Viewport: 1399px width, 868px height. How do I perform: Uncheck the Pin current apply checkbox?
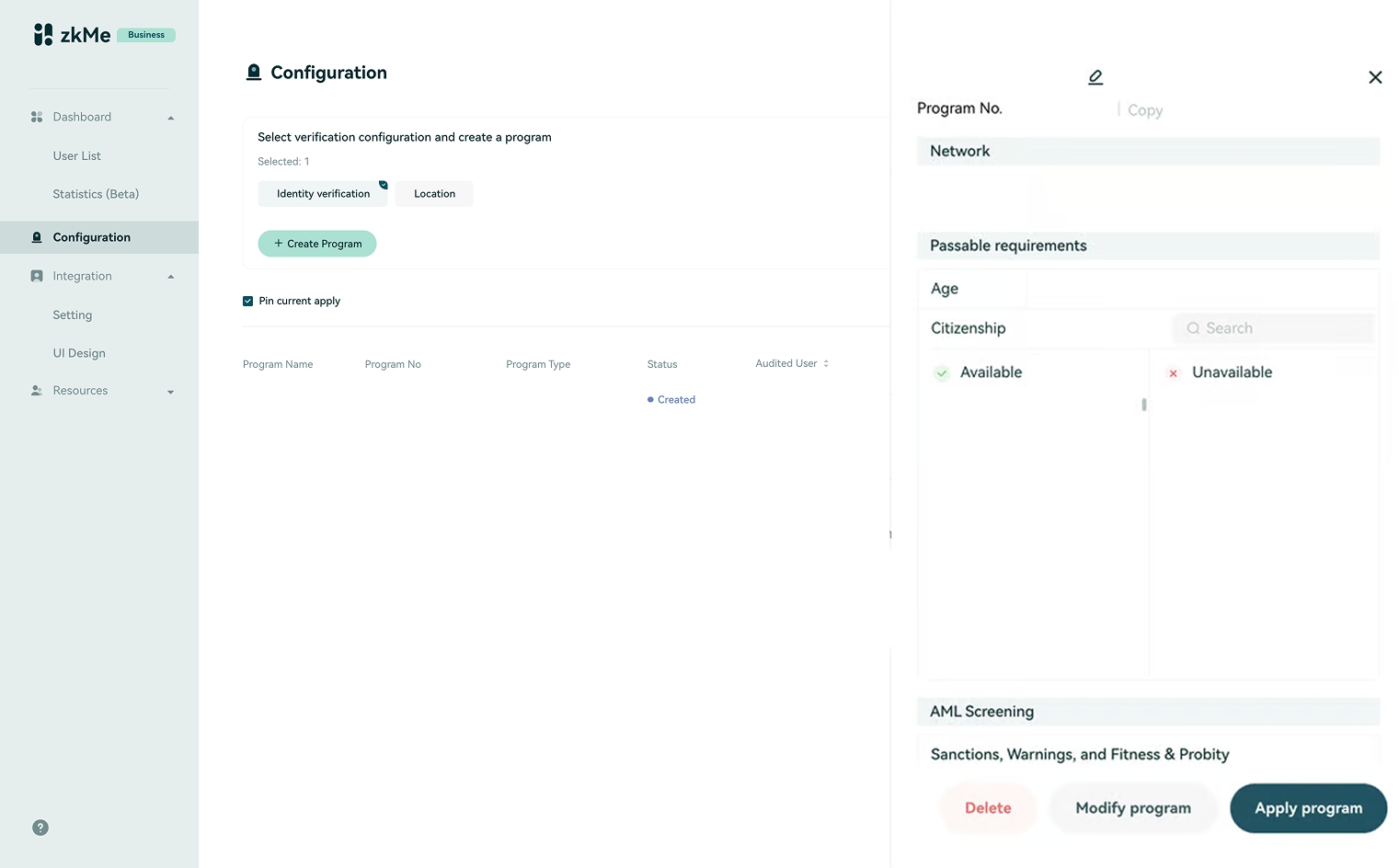pos(247,301)
